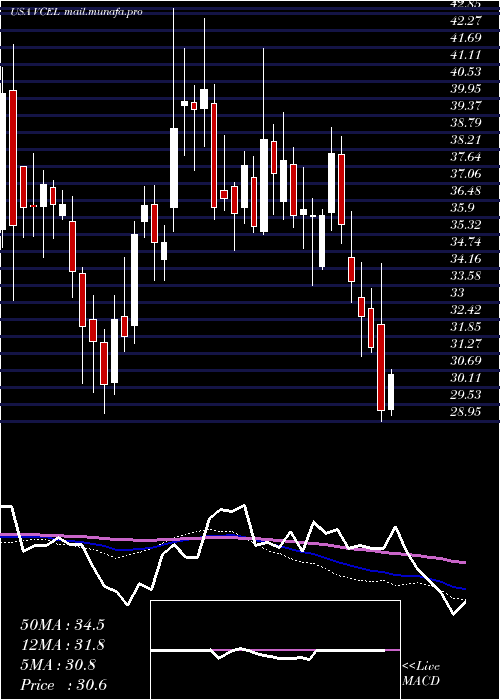Screen dimensions: 500x700
Task: Click the 38.21 price axis label
Action: (x=466, y=140)
